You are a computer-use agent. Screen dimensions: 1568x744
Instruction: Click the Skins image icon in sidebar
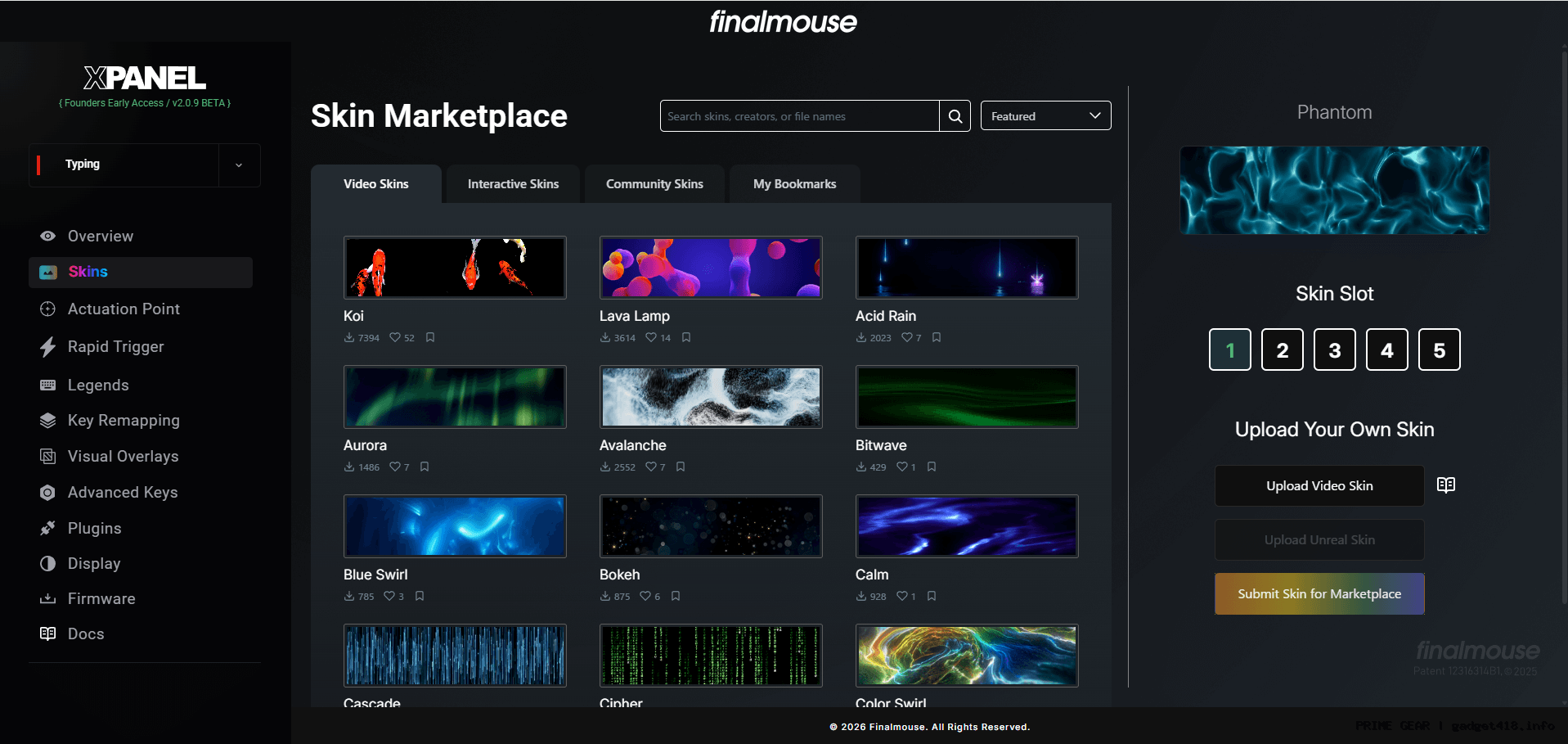coord(48,272)
